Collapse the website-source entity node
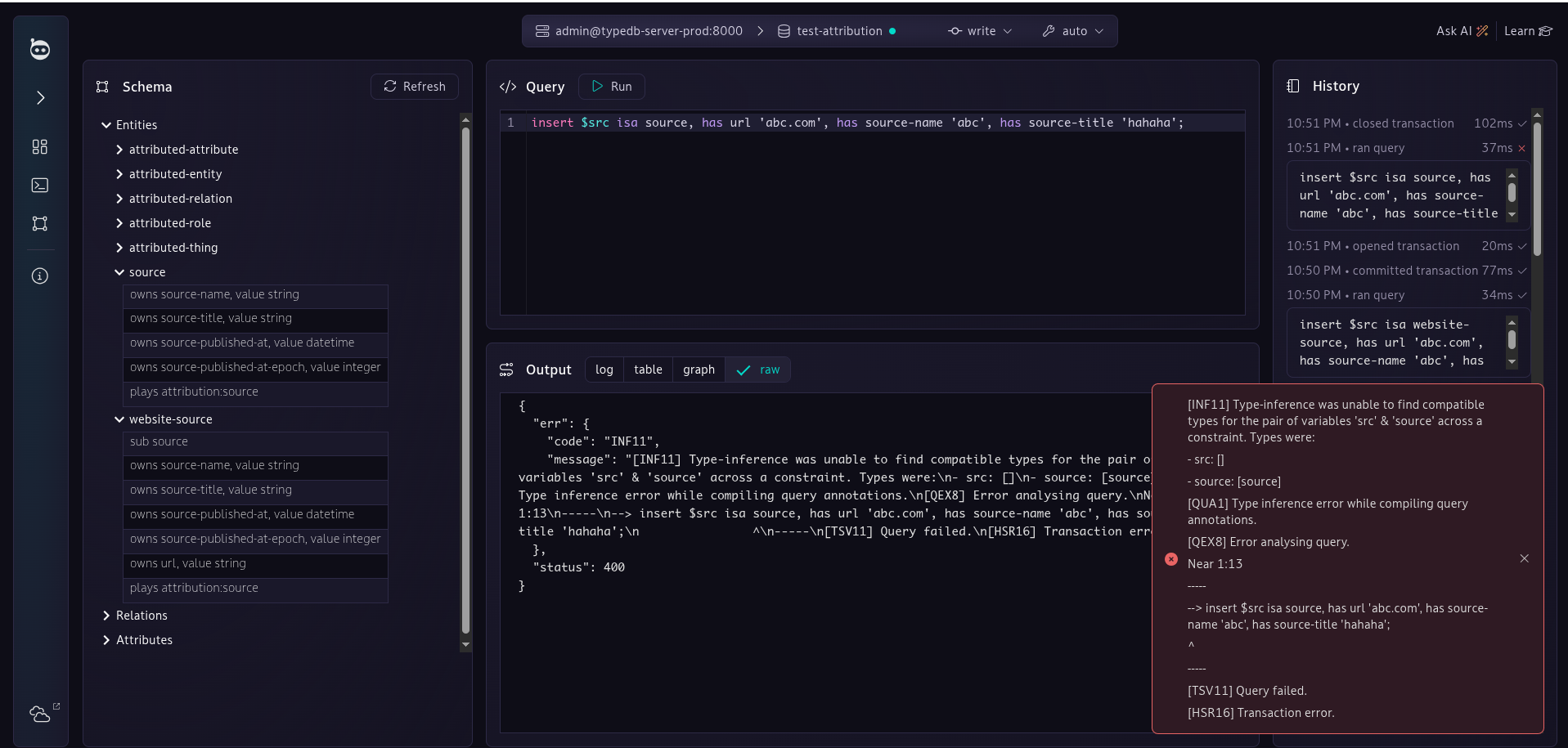This screenshot has height=748, width=1568. point(119,419)
